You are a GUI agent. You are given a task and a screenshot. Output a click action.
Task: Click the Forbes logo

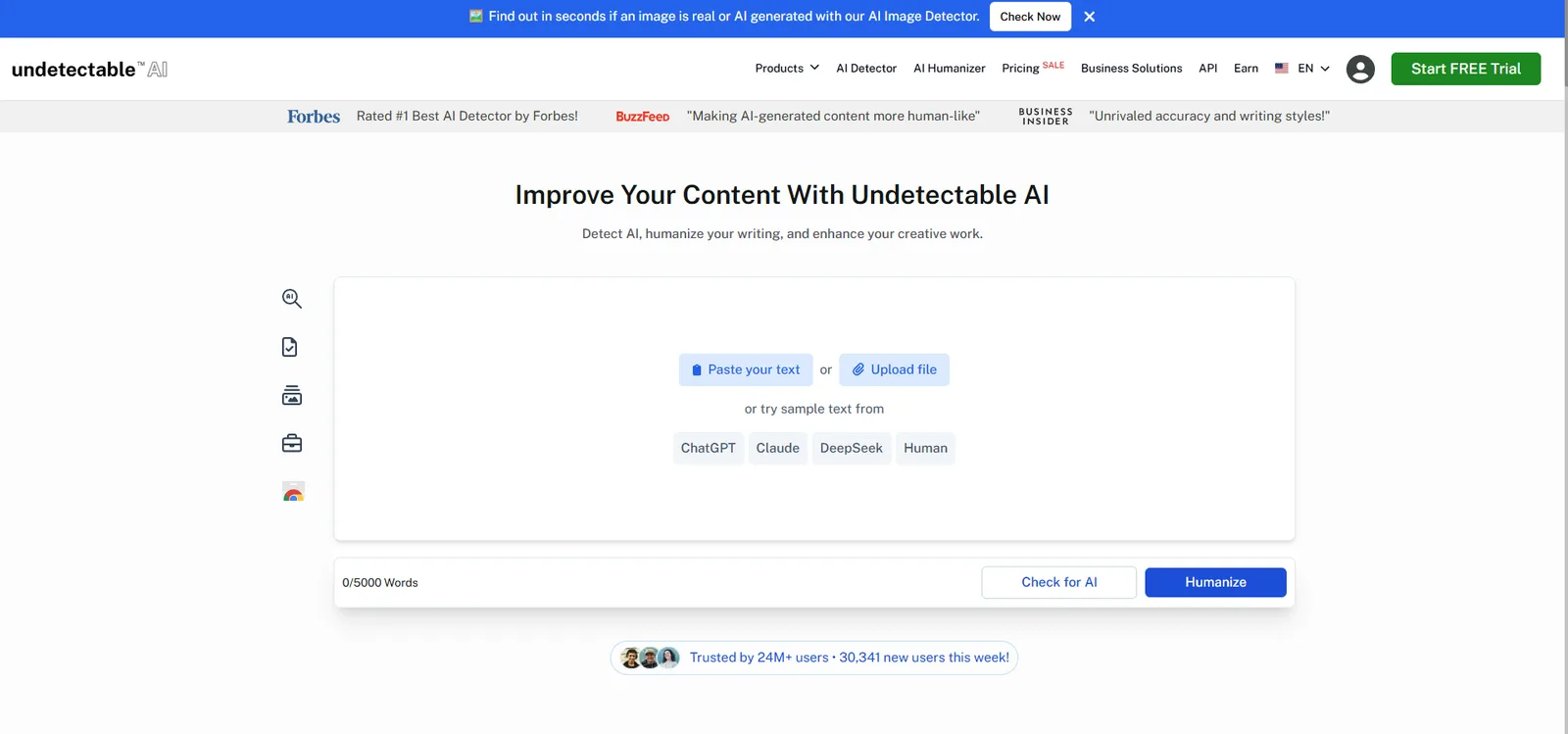[x=314, y=116]
